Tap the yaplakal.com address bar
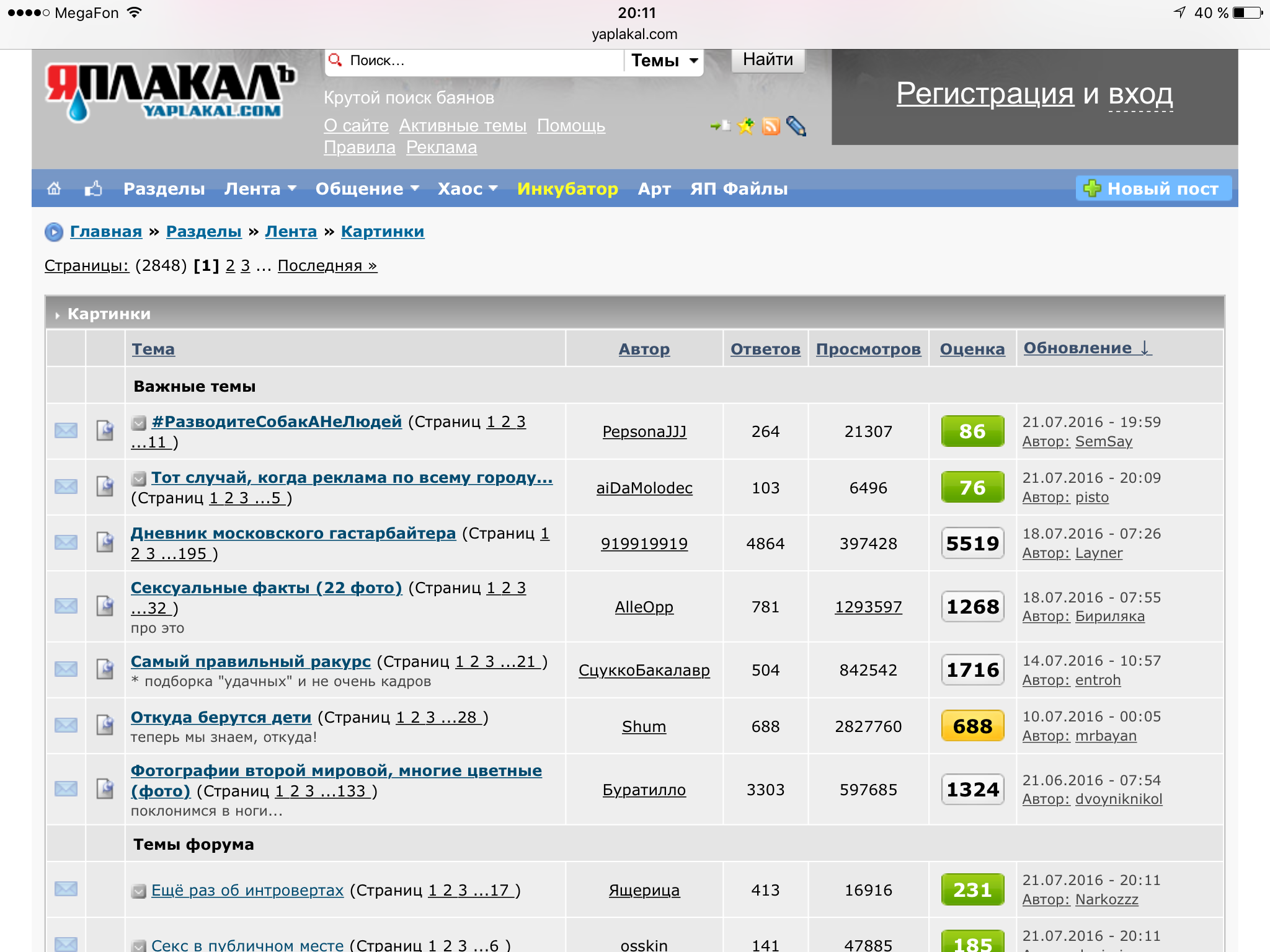This screenshot has width=1270, height=952. (634, 34)
